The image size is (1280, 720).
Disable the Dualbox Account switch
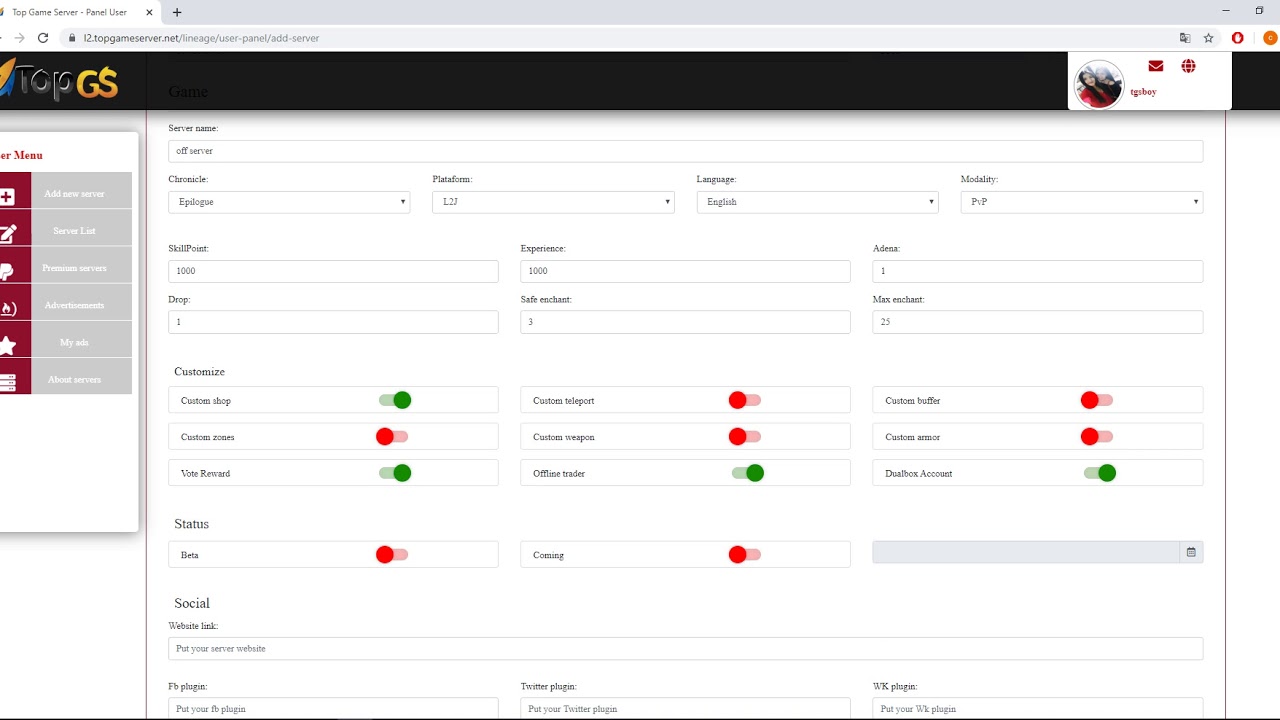(1099, 473)
